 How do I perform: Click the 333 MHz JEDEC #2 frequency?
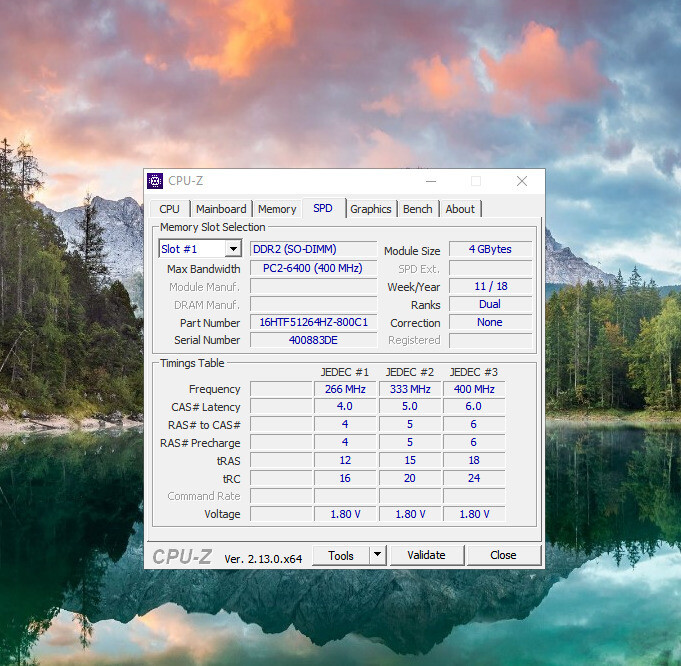click(x=410, y=389)
